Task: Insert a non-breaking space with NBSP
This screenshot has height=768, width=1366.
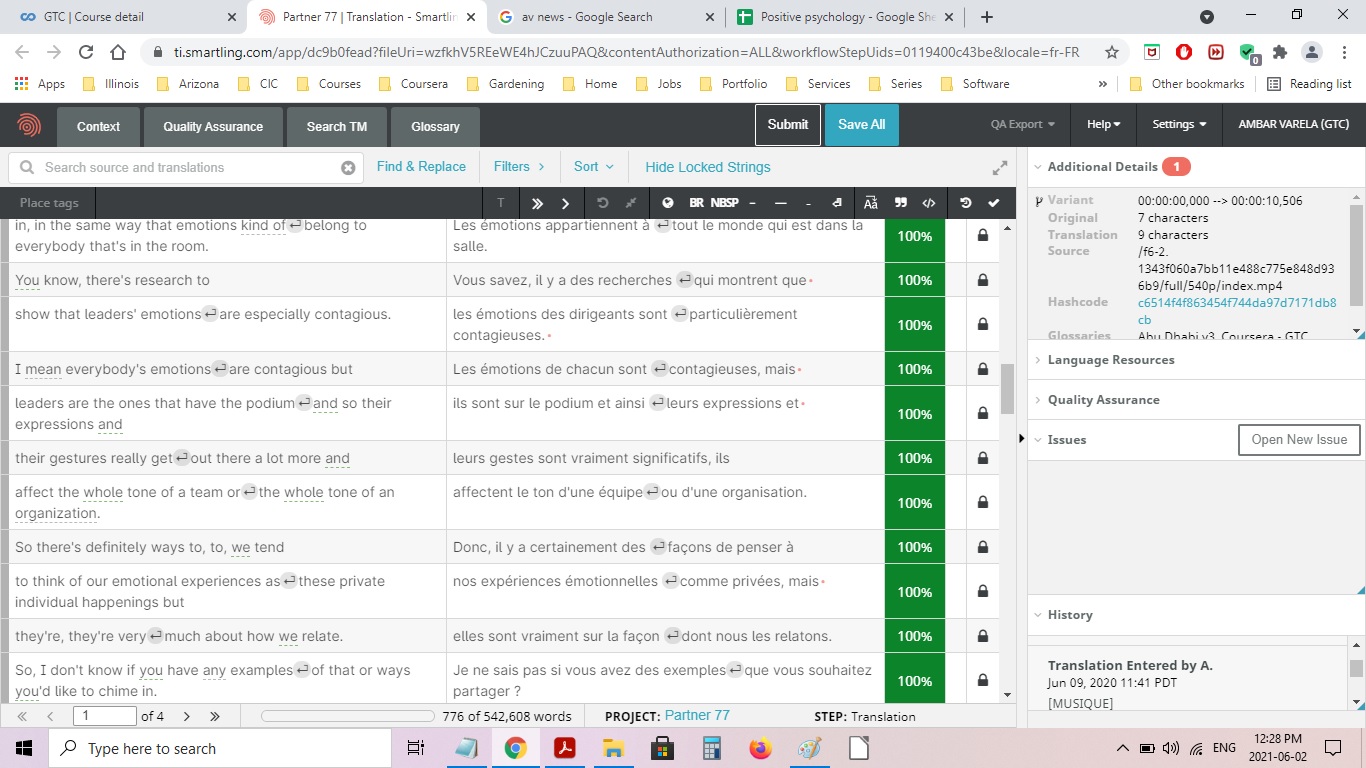Action: pyautogui.click(x=725, y=203)
